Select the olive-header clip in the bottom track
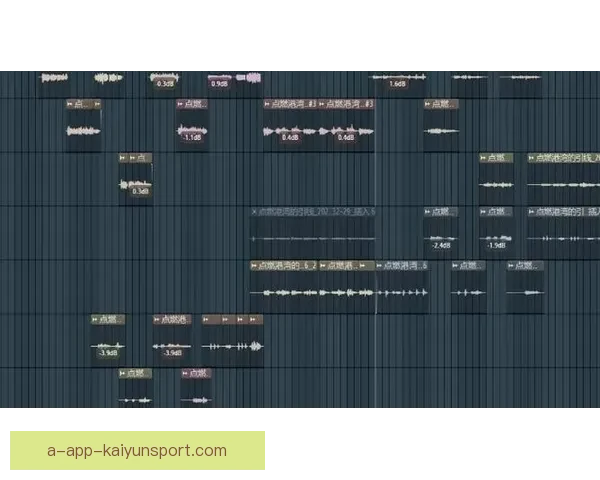Image resolution: width=600 pixels, height=480 pixels. click(136, 374)
